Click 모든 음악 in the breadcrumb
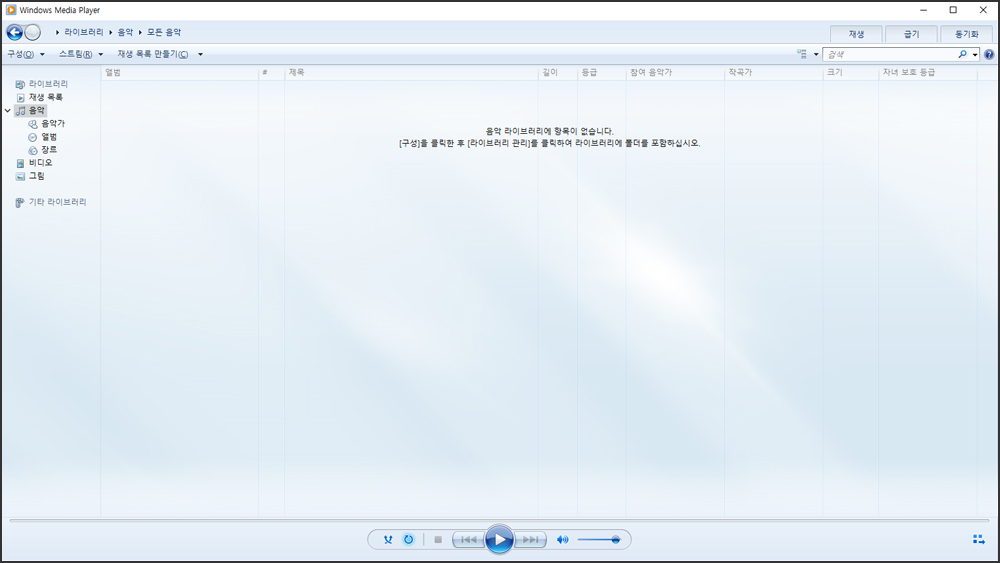Image resolution: width=1000 pixels, height=563 pixels. point(164,32)
